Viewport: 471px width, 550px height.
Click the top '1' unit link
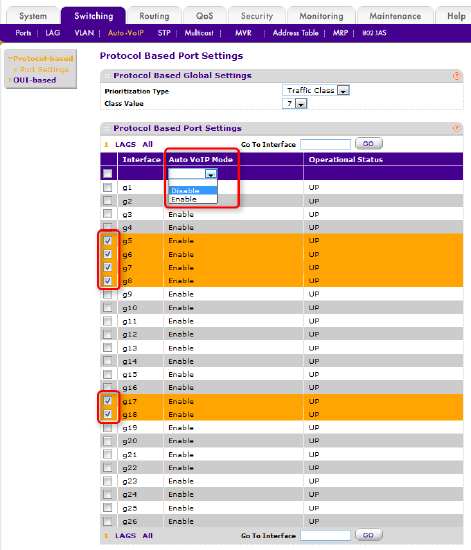pos(106,145)
